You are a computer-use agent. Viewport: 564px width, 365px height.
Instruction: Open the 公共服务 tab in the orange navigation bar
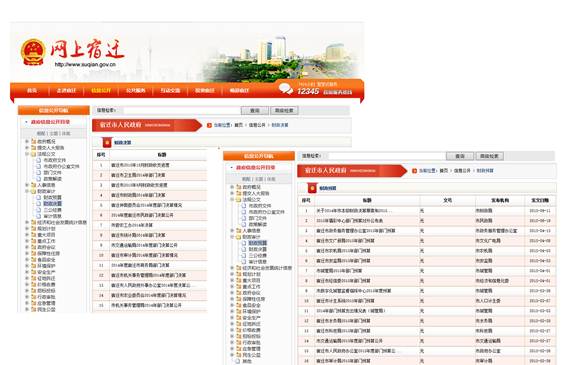click(136, 90)
